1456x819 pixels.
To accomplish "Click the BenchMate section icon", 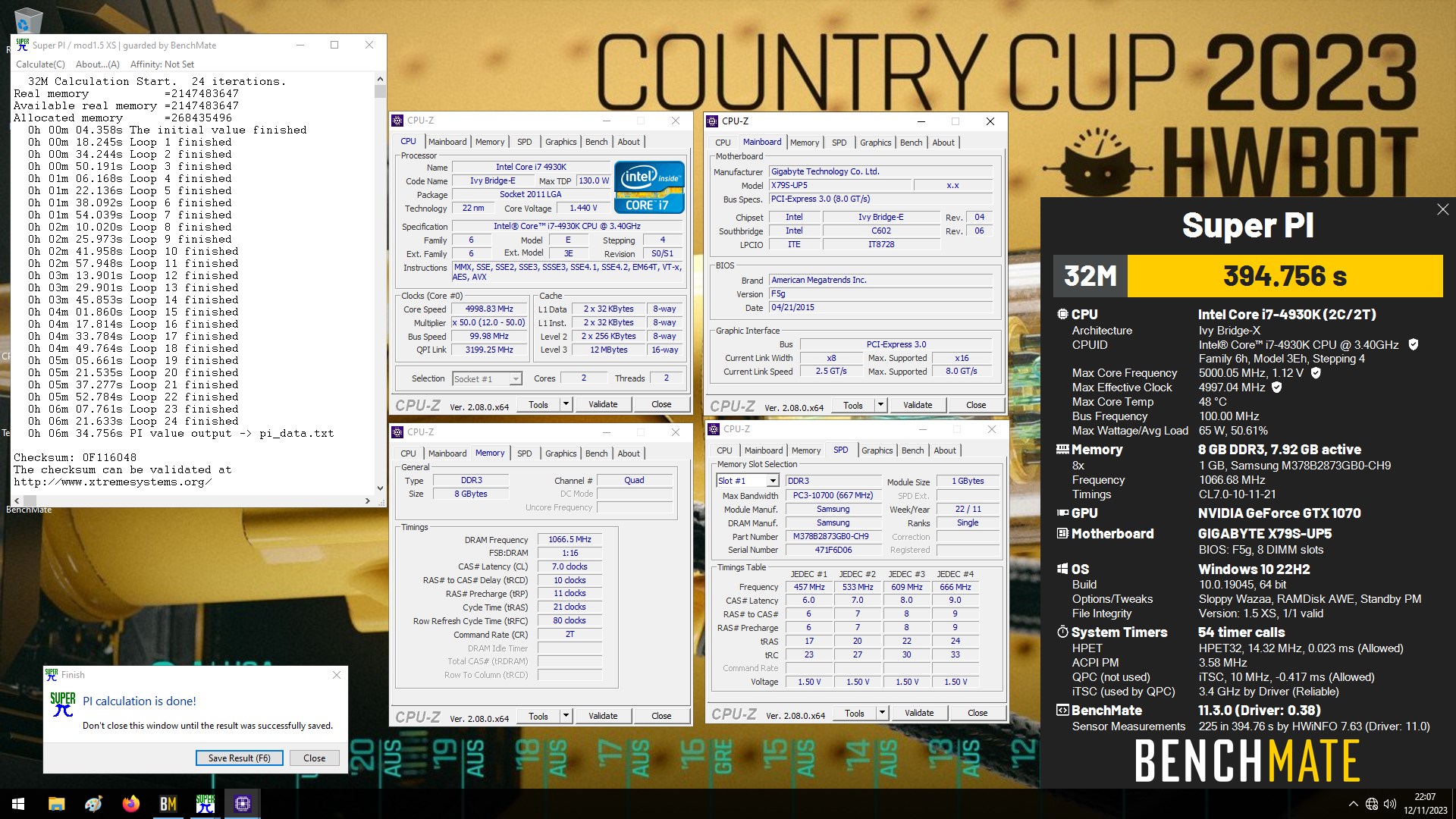I will [x=1062, y=710].
